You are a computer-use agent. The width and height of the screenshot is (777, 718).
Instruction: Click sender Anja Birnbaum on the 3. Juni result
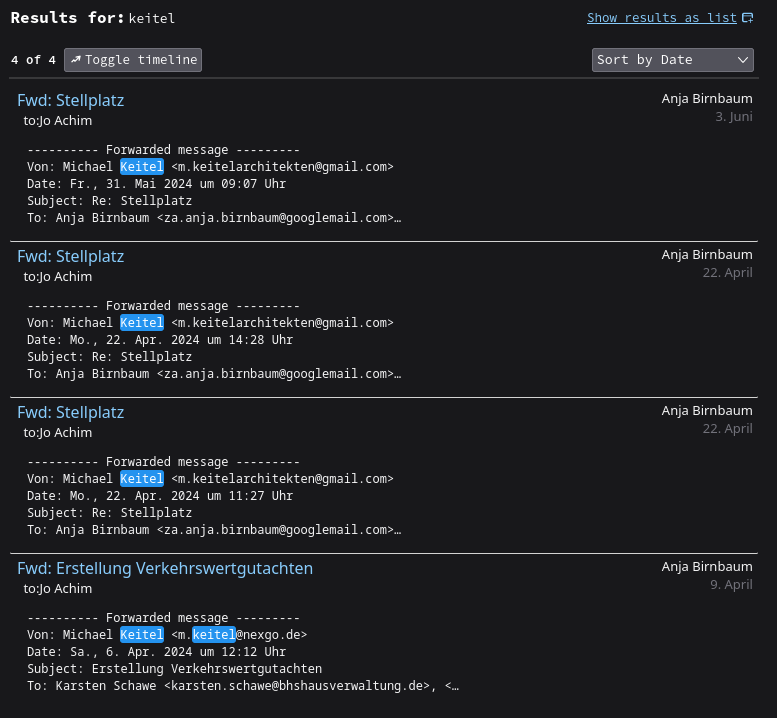coord(706,98)
